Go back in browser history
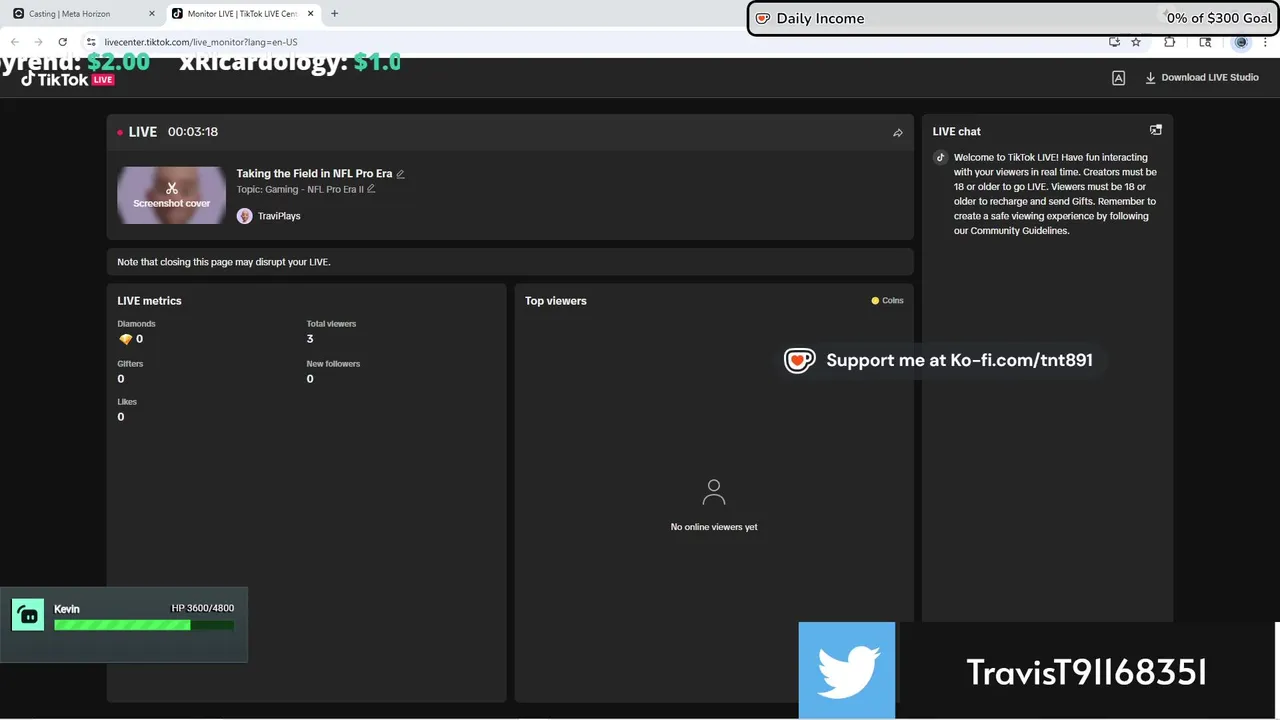Viewport: 1280px width, 720px height. tap(15, 42)
